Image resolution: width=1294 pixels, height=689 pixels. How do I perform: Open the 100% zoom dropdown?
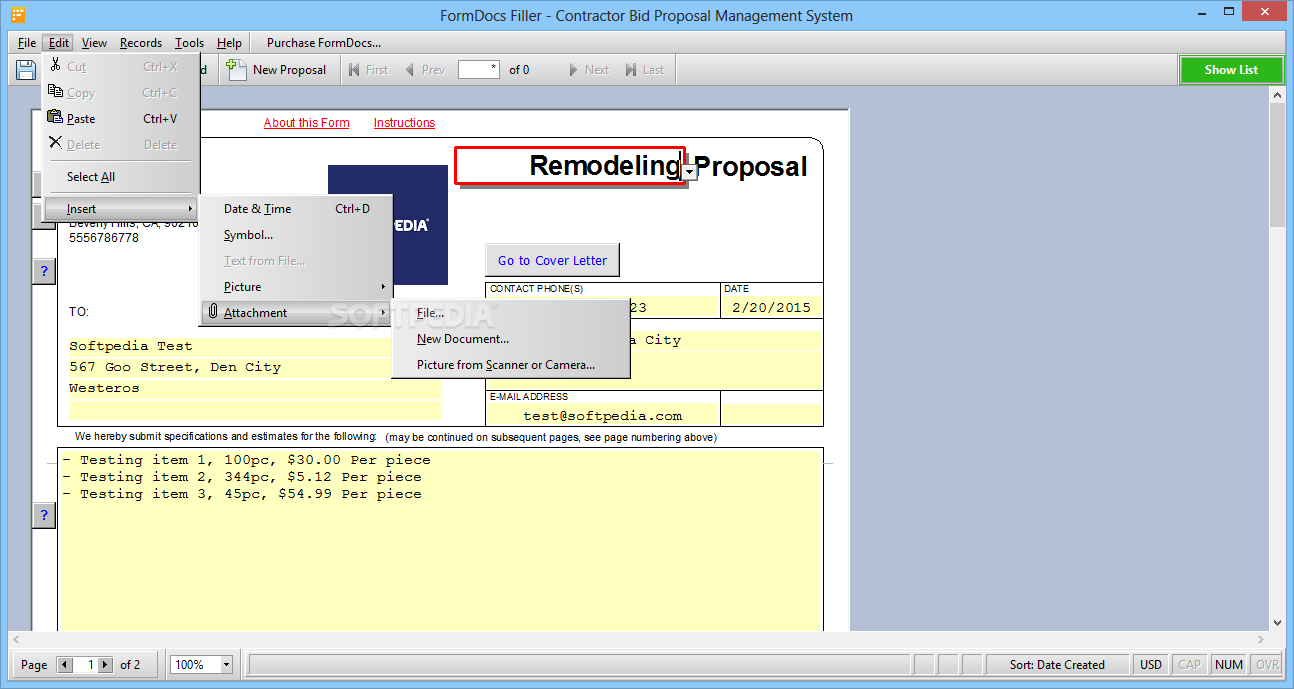226,665
